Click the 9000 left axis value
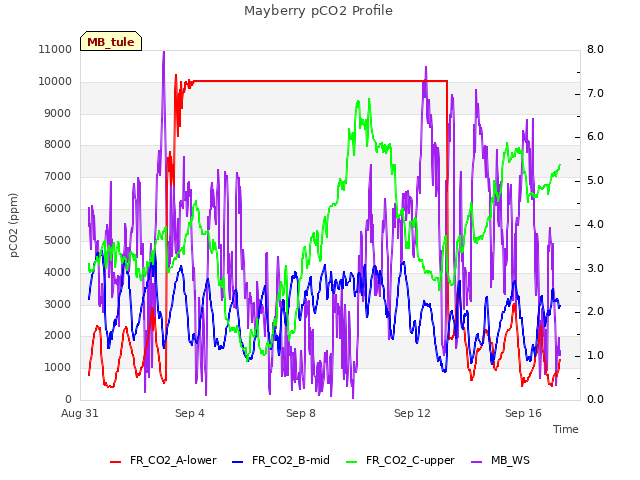Viewport: 640px width, 480px height. 58,113
